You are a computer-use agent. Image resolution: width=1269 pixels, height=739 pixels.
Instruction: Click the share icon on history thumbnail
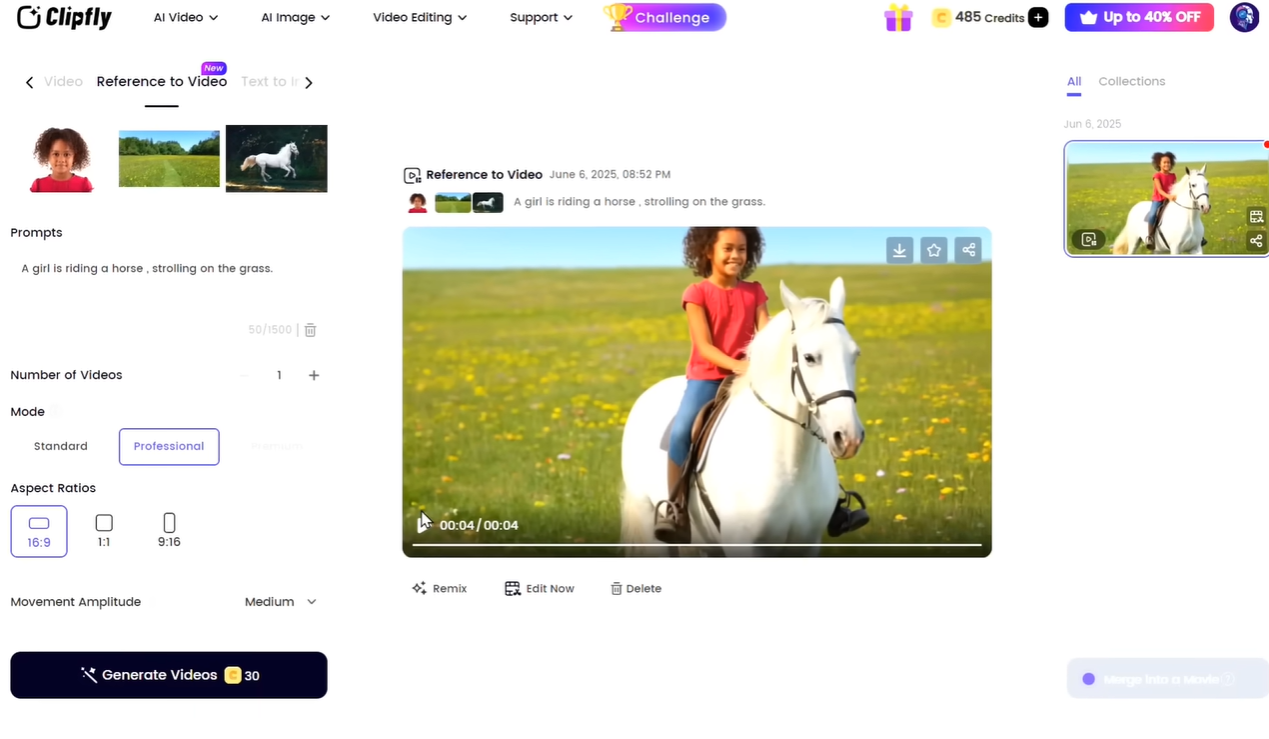1257,241
